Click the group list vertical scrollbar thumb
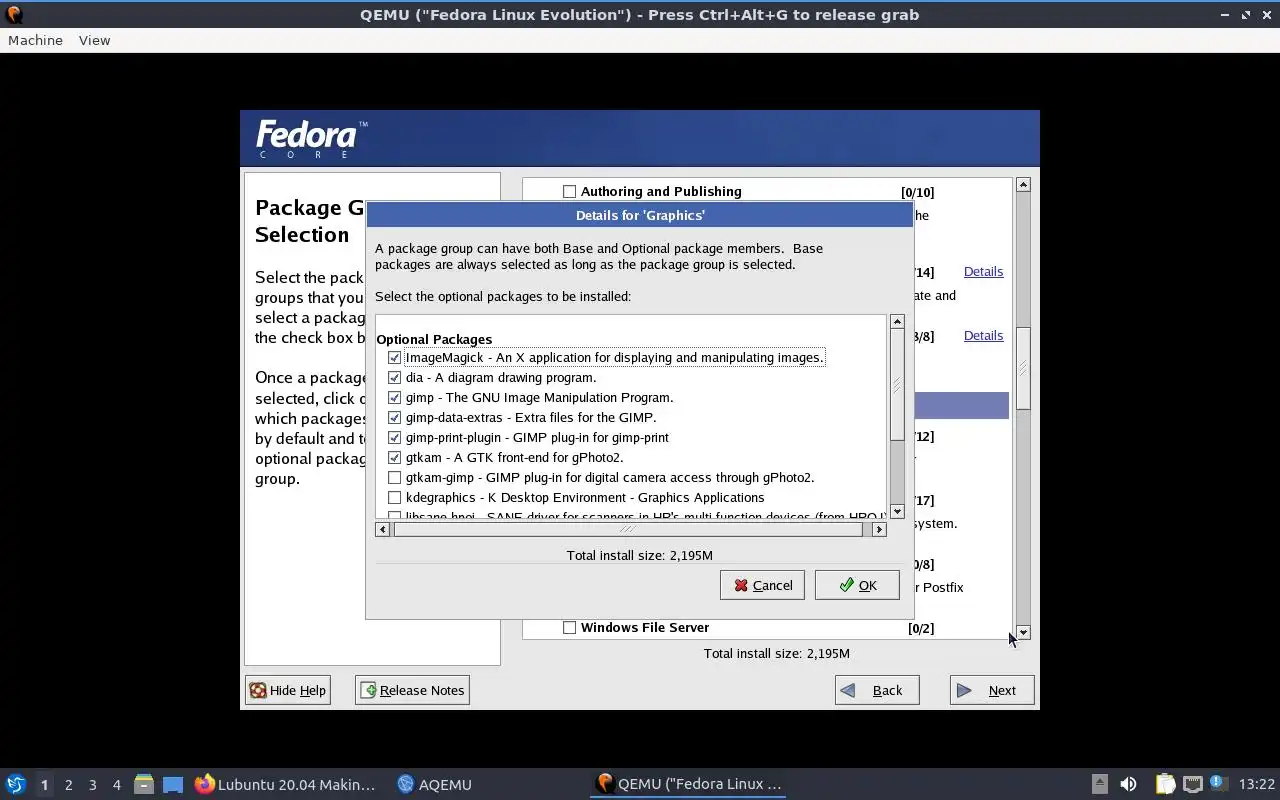1280x800 pixels. pyautogui.click(x=1022, y=368)
